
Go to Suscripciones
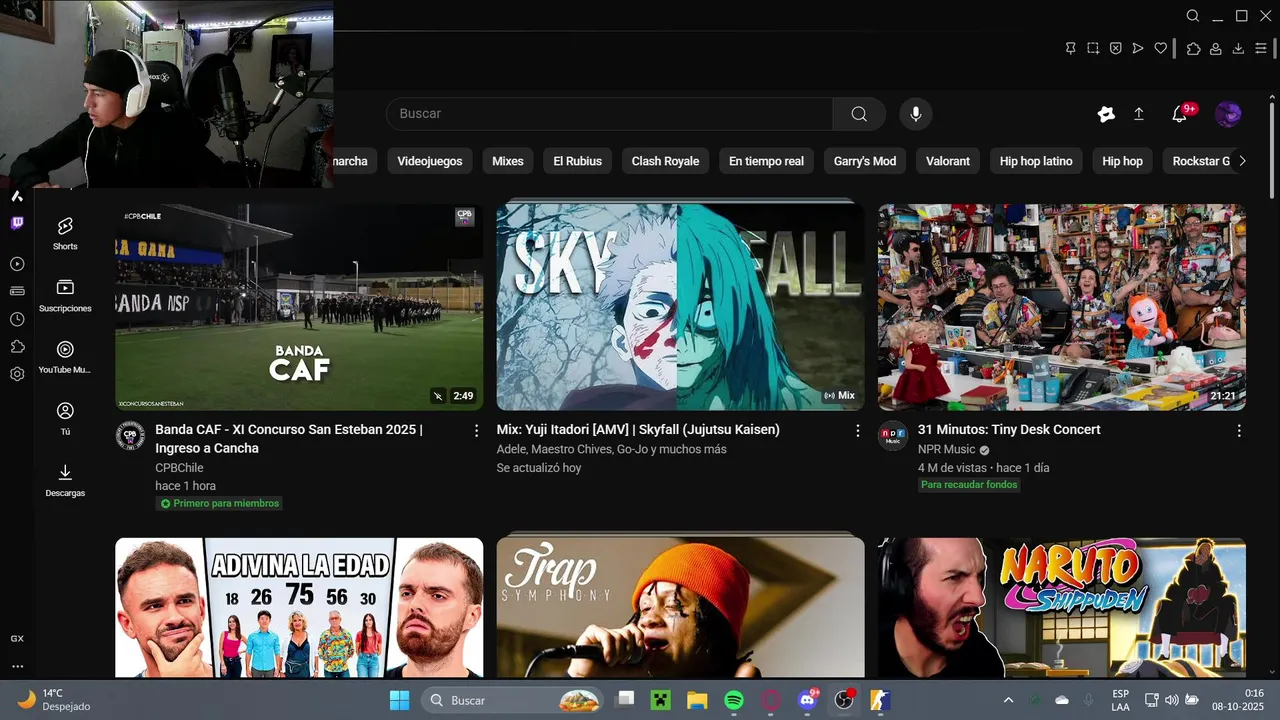(65, 295)
